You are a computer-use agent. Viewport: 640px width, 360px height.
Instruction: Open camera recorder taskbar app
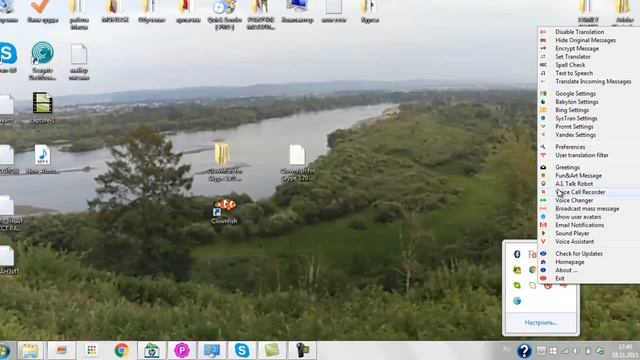[x=302, y=351]
